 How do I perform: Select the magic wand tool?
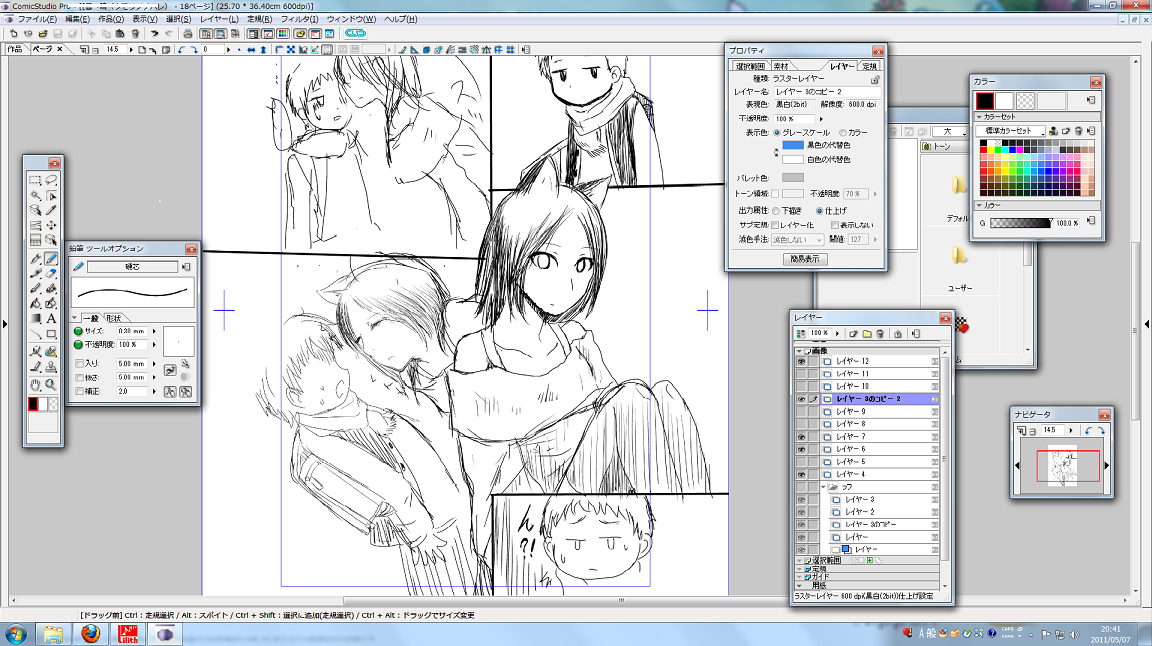point(35,195)
